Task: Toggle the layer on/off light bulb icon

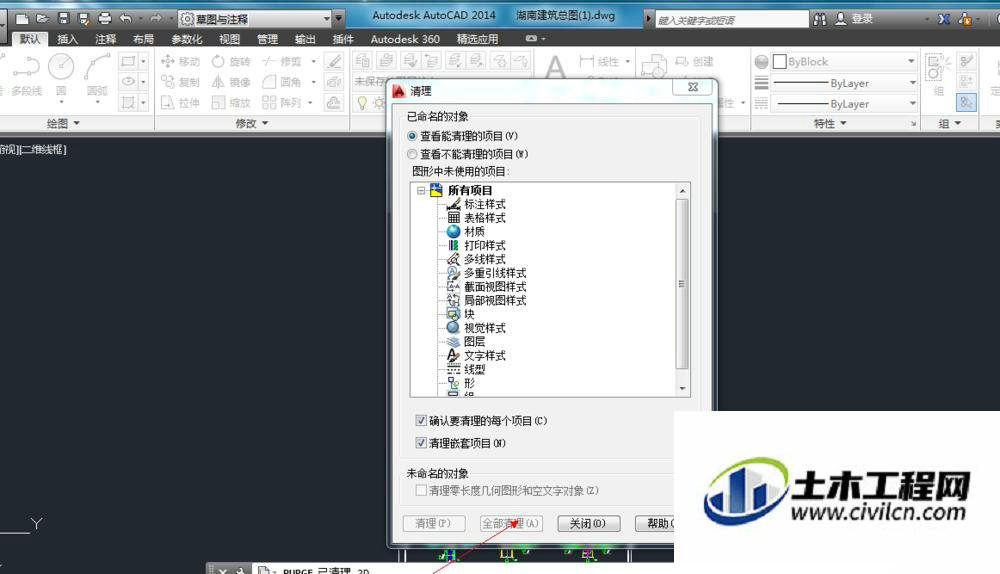Action: click(x=362, y=103)
